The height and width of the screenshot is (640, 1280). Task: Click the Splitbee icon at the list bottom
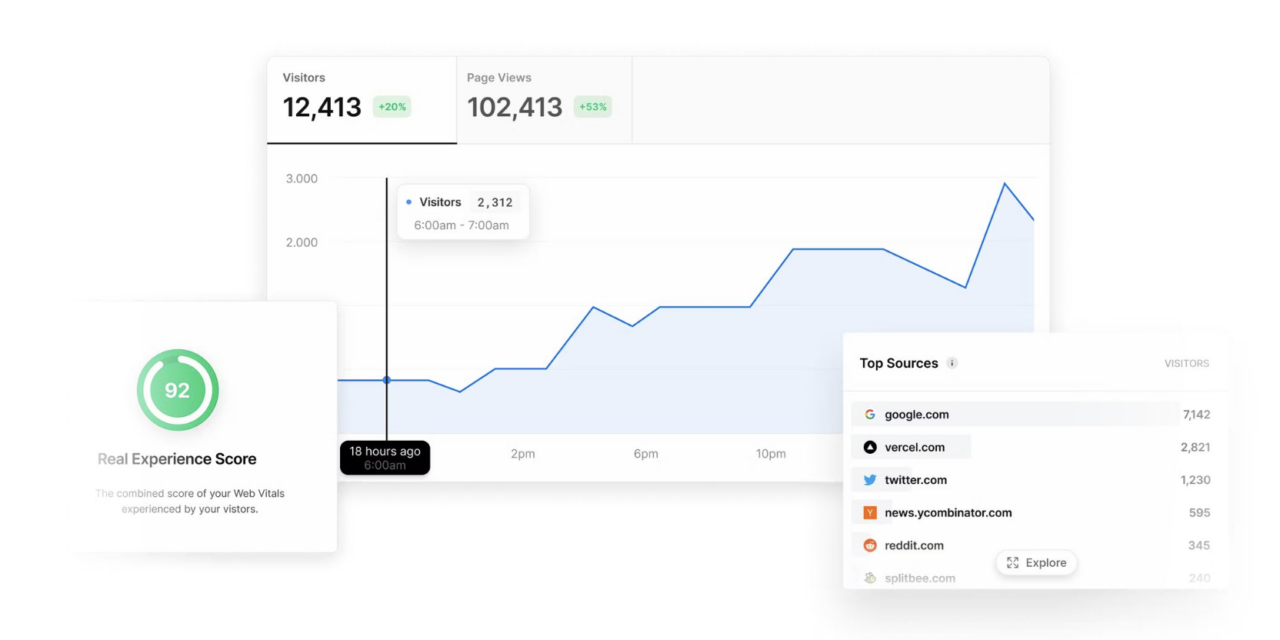(871, 577)
